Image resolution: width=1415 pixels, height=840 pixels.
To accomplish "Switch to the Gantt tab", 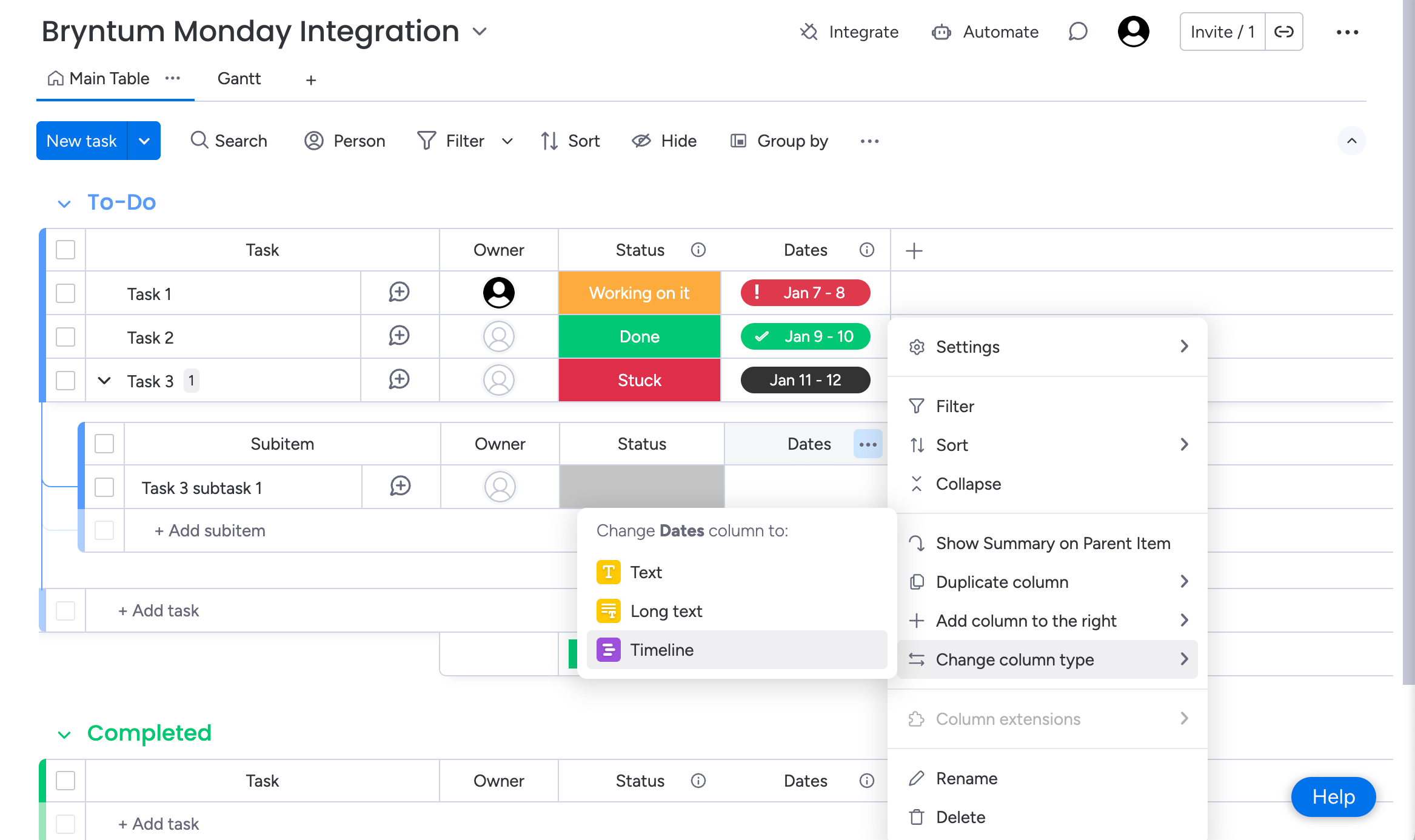I will (239, 79).
